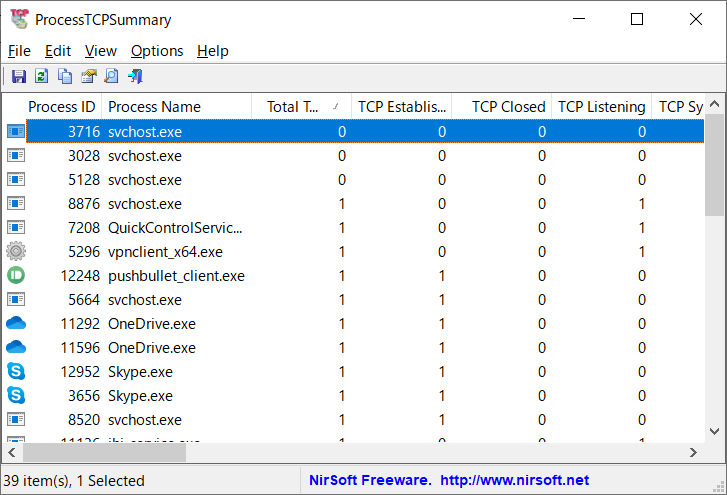The width and height of the screenshot is (727, 495).
Task: Click the horizontal scrollbar right arrow
Action: pyautogui.click(x=694, y=453)
